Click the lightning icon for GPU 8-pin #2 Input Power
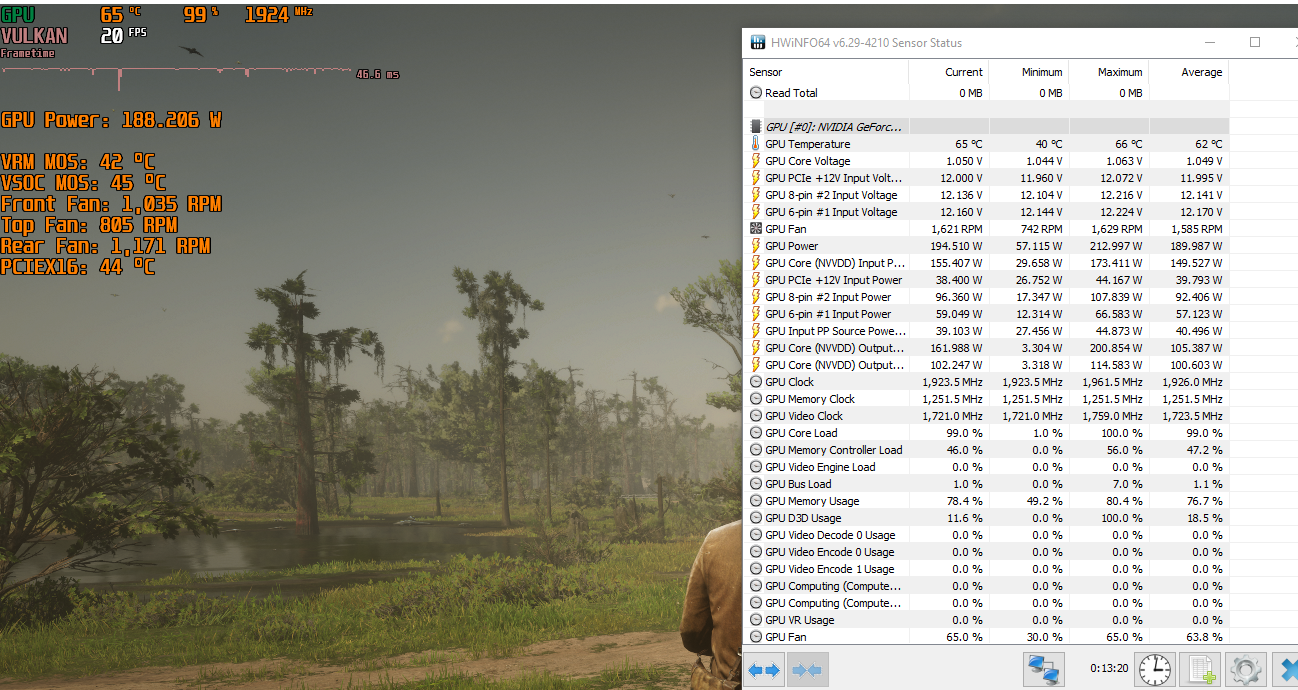Viewport: 1298px width, 690px height. [756, 297]
